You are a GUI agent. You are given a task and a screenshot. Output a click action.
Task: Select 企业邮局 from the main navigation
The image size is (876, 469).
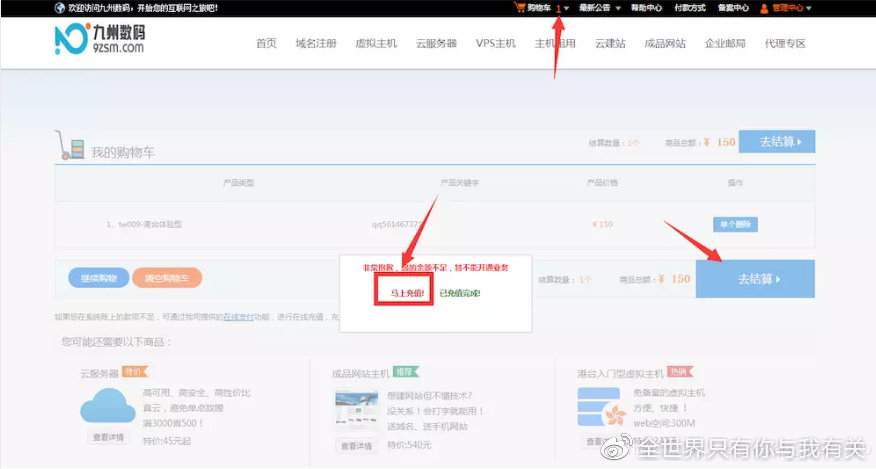coord(725,44)
